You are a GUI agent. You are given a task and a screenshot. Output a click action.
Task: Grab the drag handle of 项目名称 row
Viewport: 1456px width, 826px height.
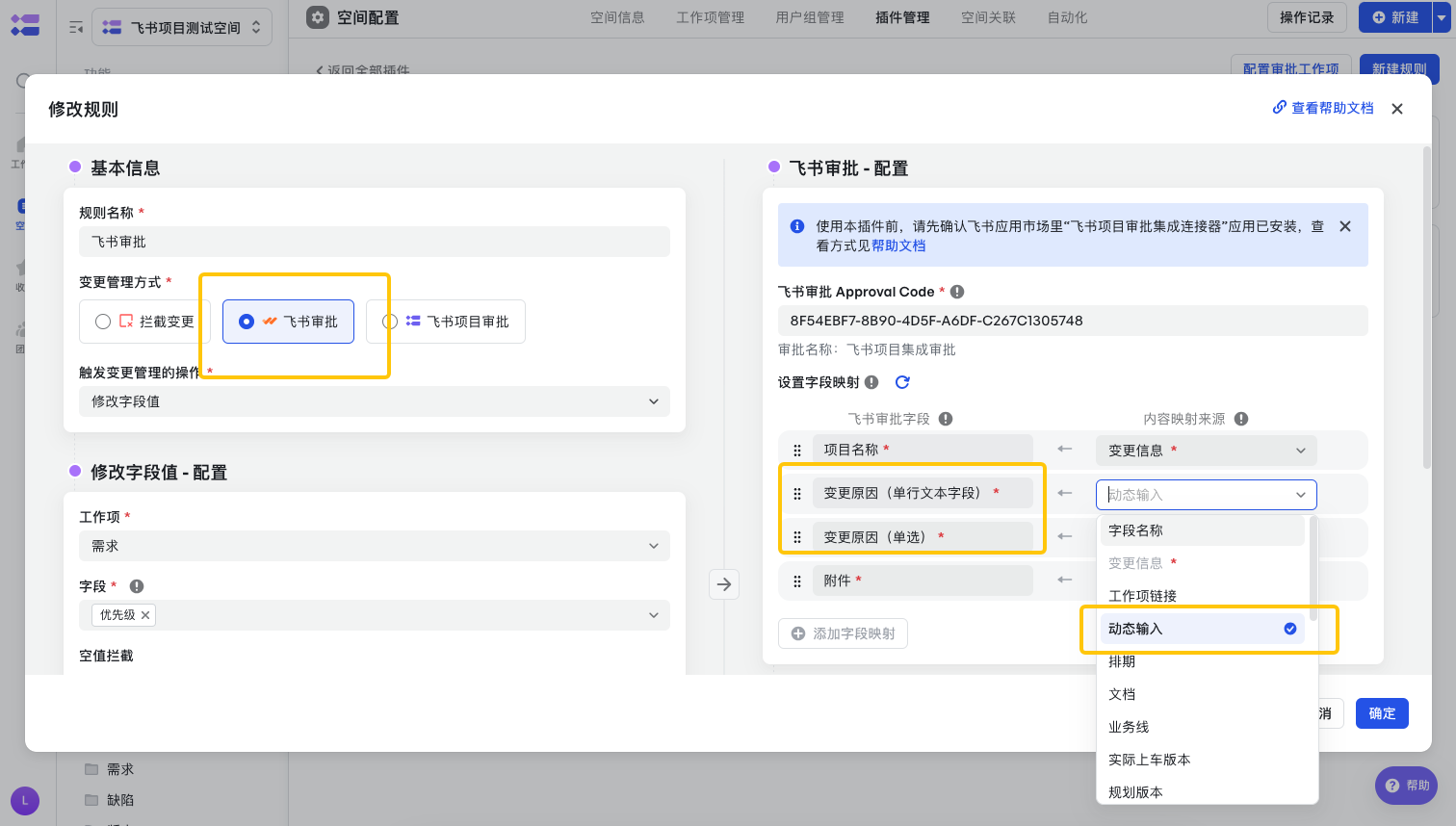tap(797, 450)
